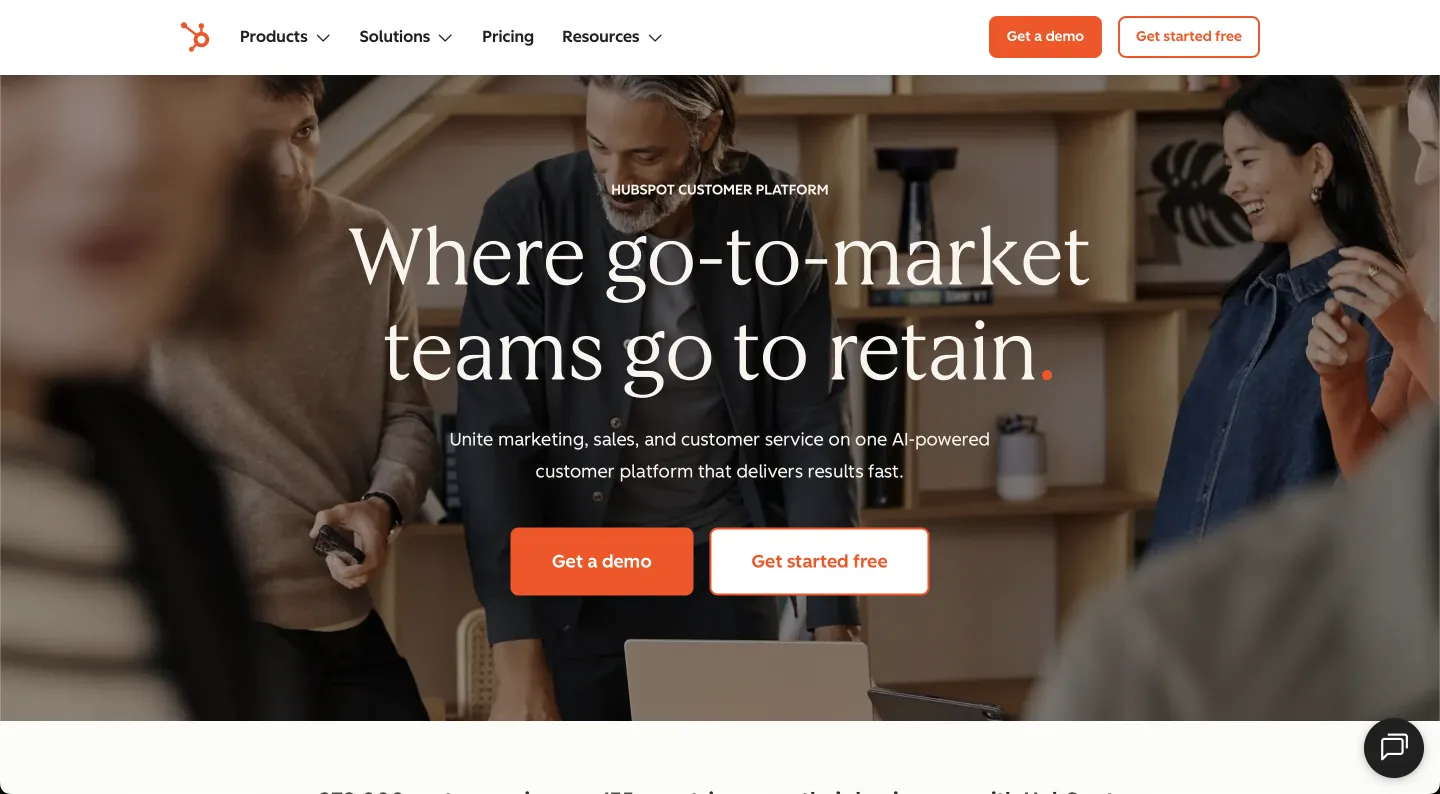This screenshot has height=794, width=1440.
Task: Click the large hero Get a demo button
Action: click(x=602, y=562)
